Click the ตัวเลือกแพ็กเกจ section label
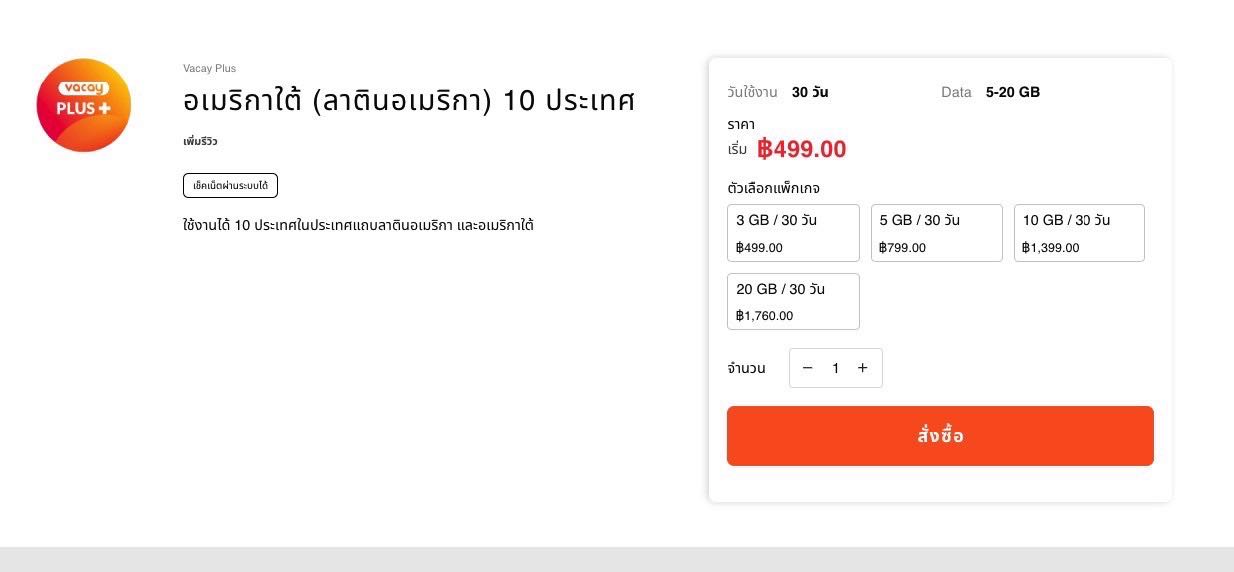The height and width of the screenshot is (572, 1234). click(x=774, y=188)
